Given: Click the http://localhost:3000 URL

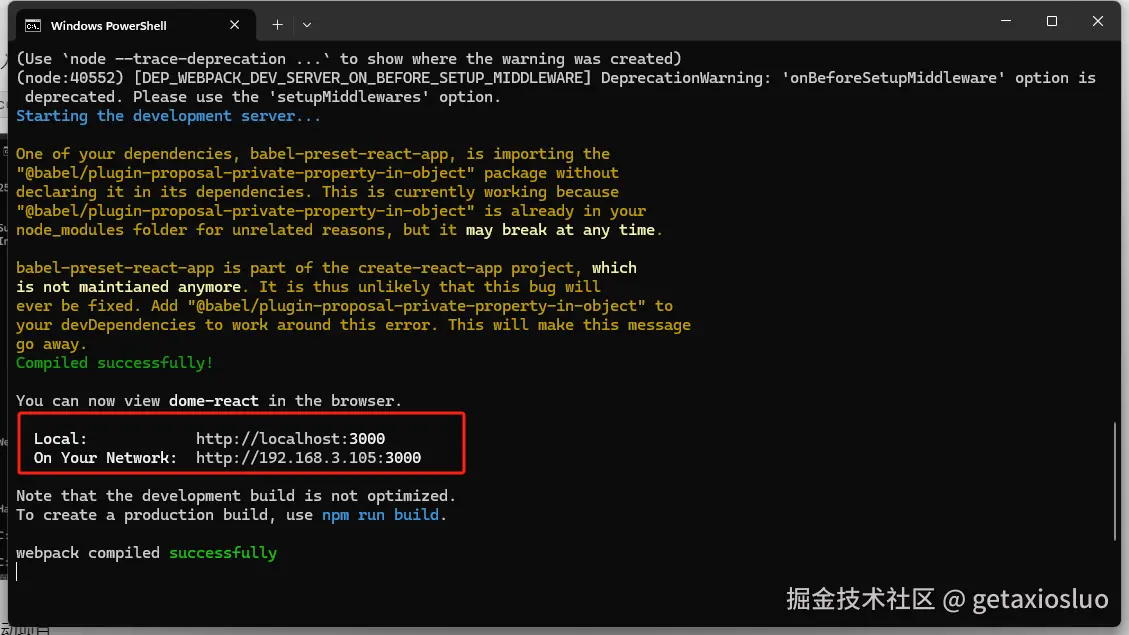Looking at the screenshot, I should 290,438.
